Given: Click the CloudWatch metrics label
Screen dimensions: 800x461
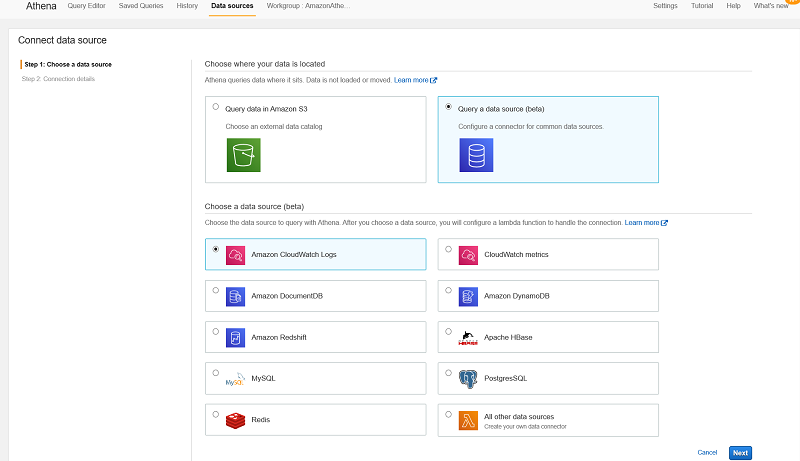Looking at the screenshot, I should click(516, 254).
